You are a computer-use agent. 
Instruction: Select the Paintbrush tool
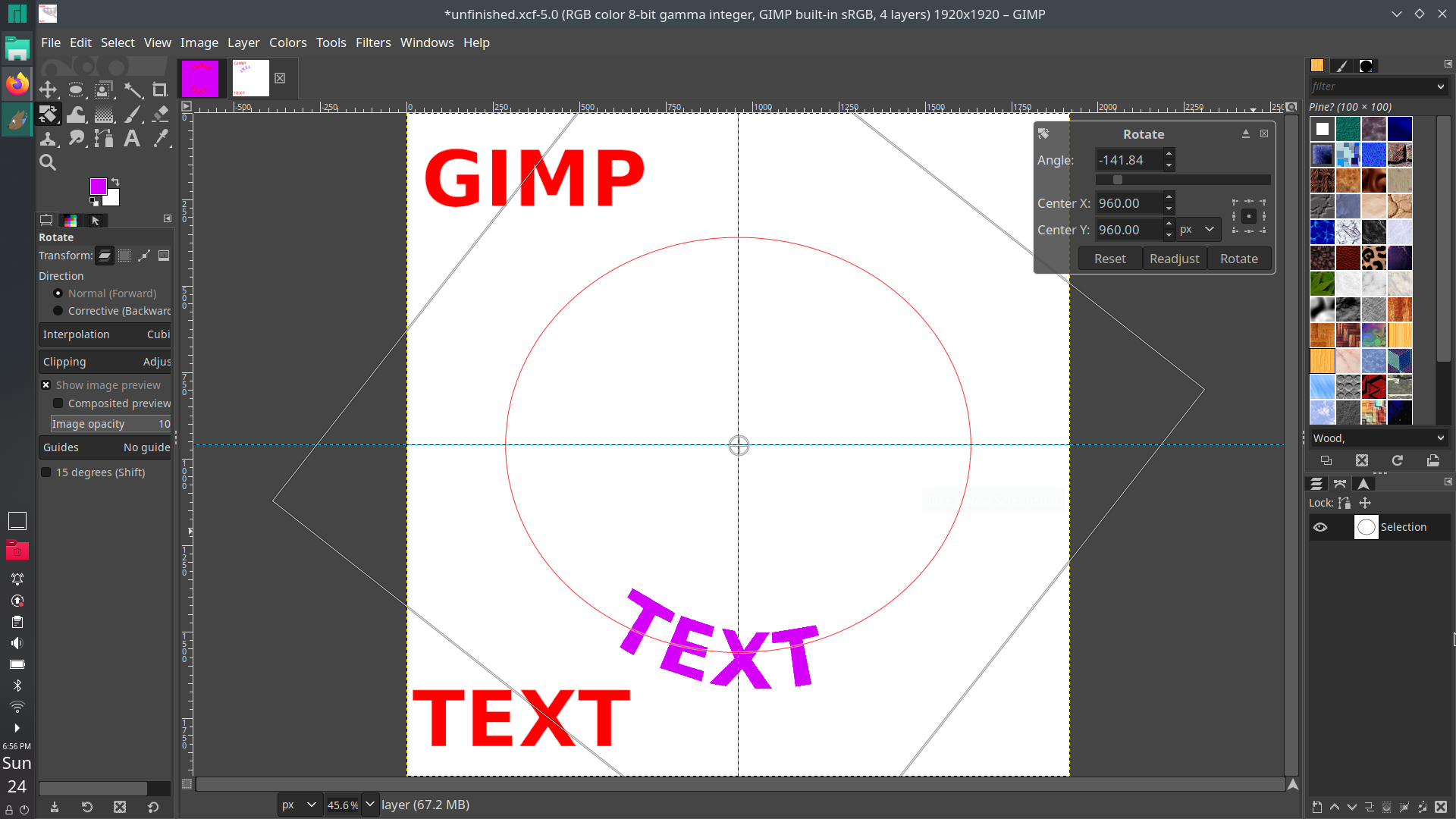click(132, 115)
